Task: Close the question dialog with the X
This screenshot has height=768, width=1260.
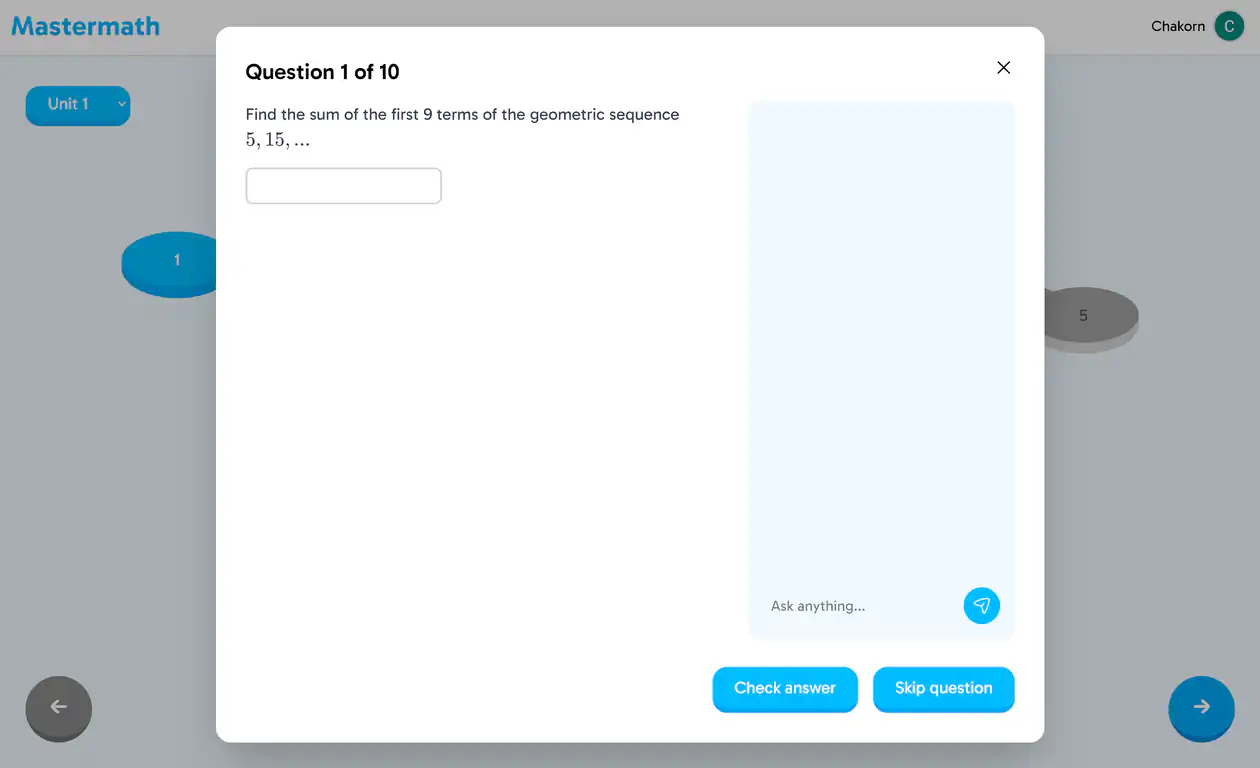Action: [1003, 68]
